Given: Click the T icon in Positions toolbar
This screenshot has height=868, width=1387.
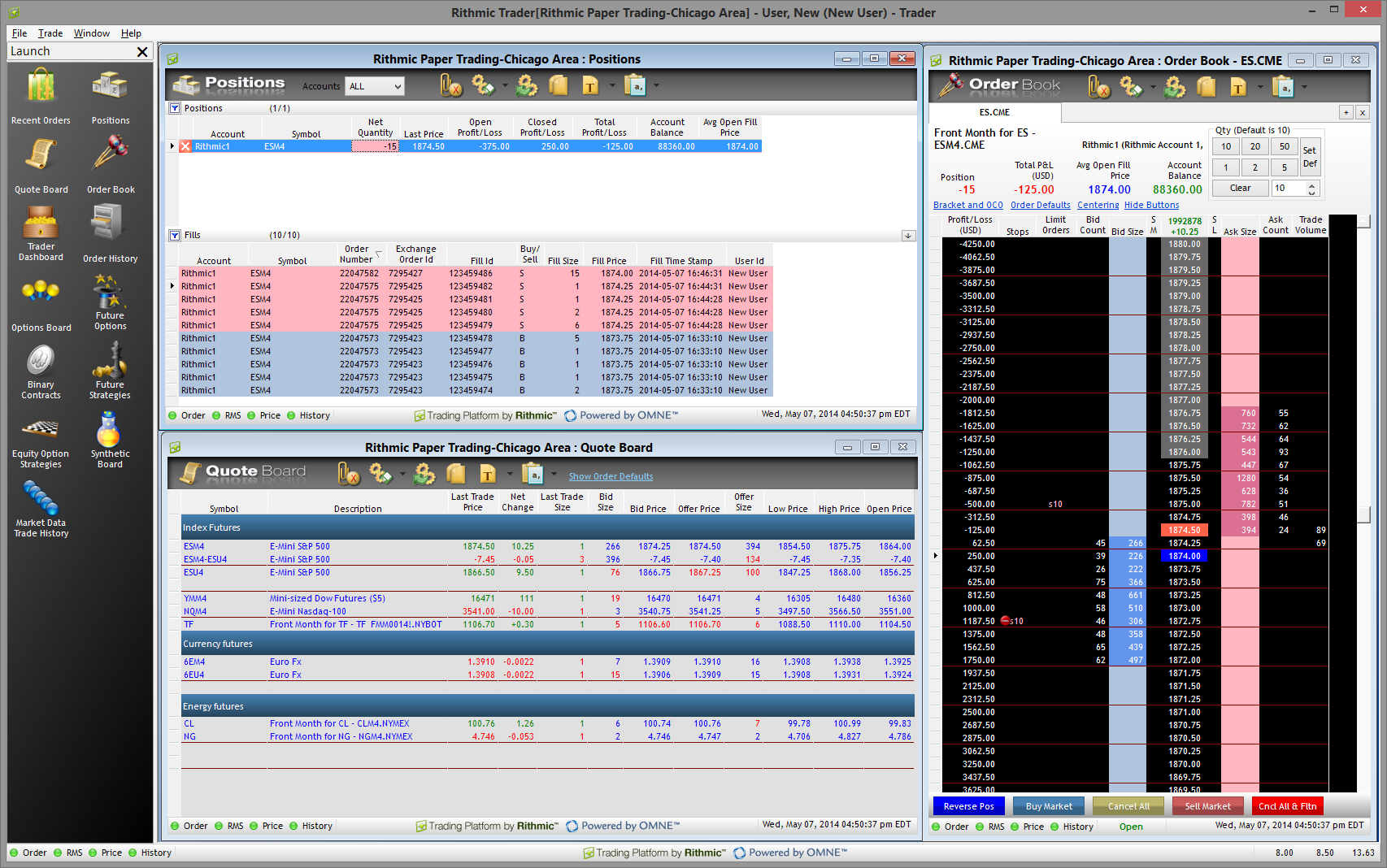Looking at the screenshot, I should click(x=590, y=85).
